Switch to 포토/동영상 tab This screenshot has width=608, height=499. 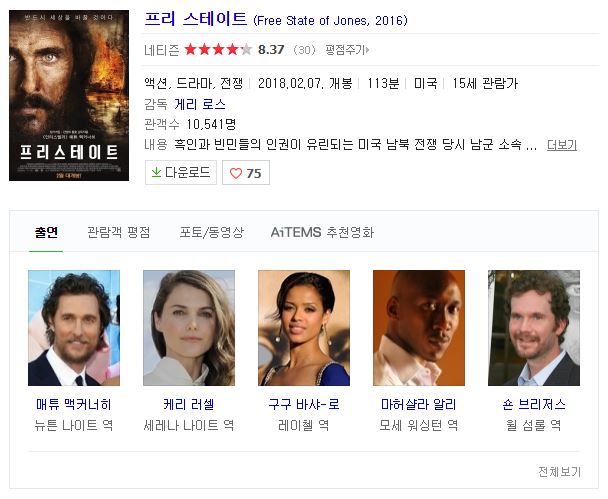[211, 232]
